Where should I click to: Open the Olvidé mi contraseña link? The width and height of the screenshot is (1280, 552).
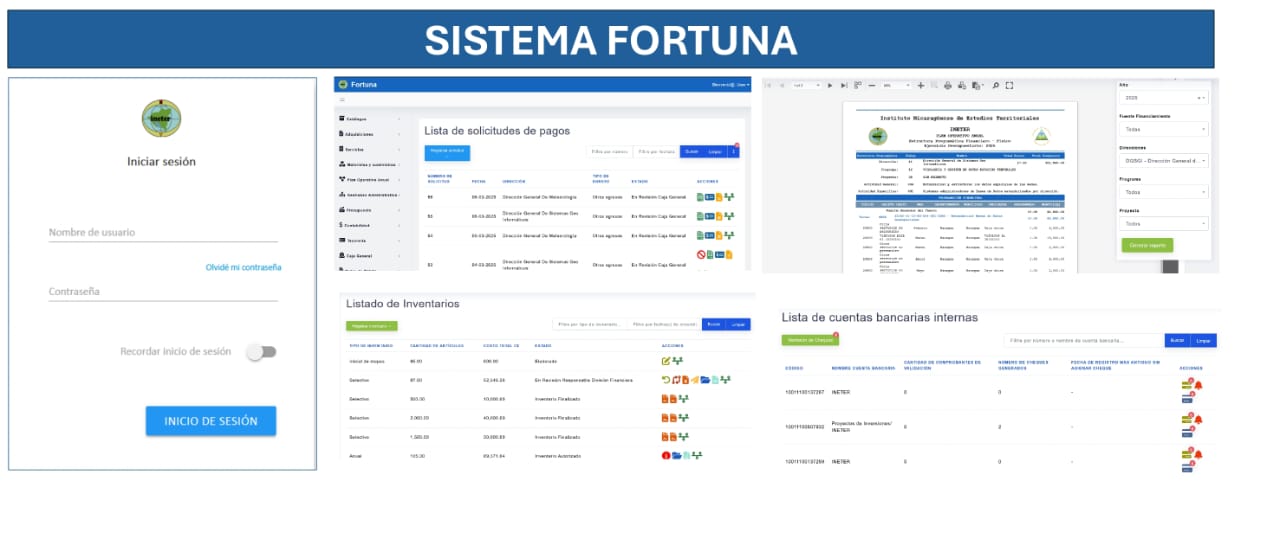click(x=243, y=267)
